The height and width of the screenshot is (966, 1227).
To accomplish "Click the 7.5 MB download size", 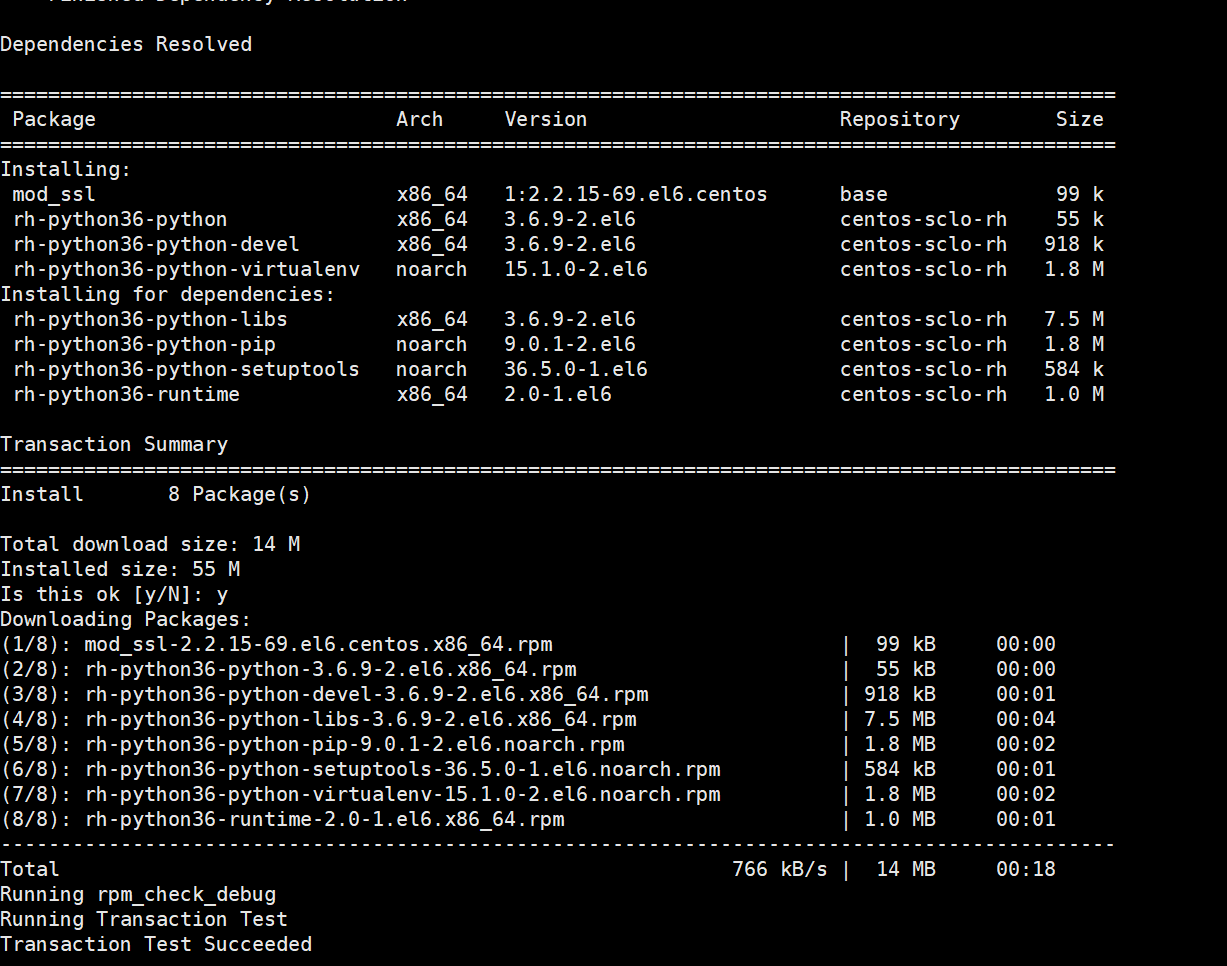I will click(x=900, y=719).
